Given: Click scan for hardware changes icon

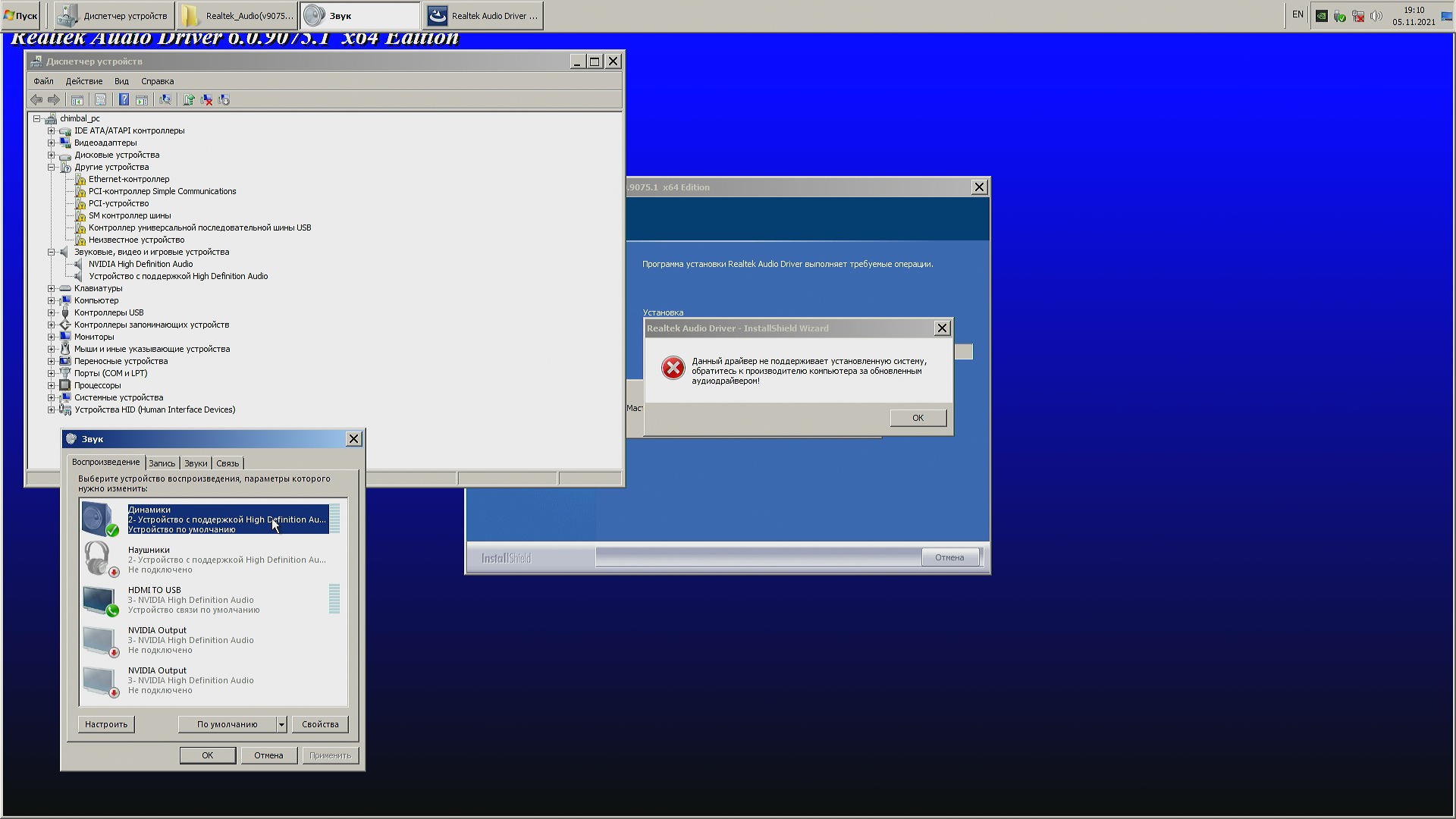Looking at the screenshot, I should (165, 99).
